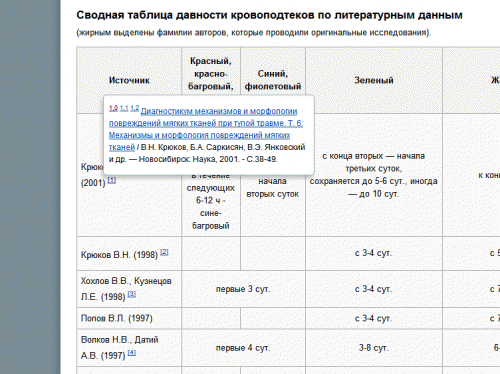Open footnote [1] next to (2001)
Screen dimensions: 500x374
[x=112, y=180]
